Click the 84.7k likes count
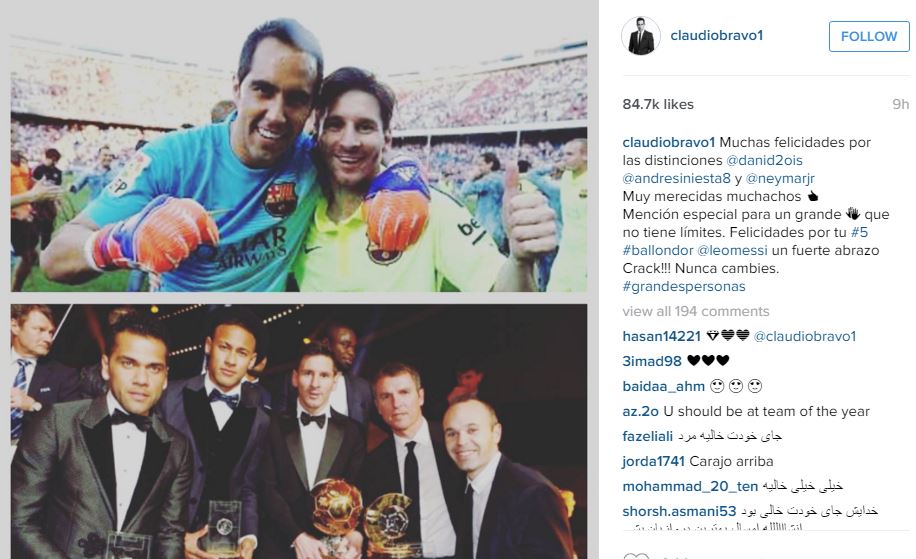This screenshot has width=916, height=559. [x=658, y=105]
